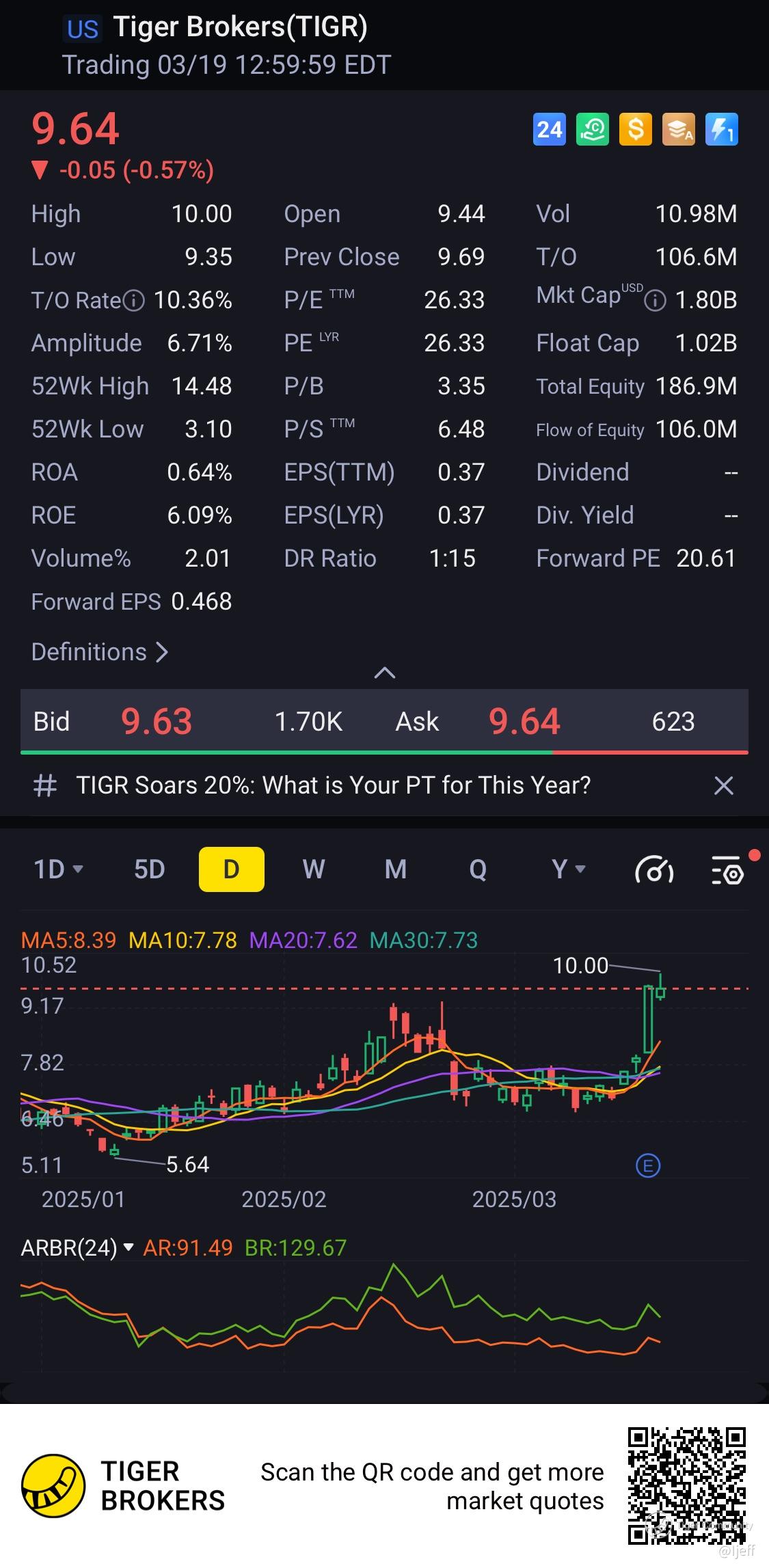Viewport: 769px width, 1568px height.
Task: Open the 1D timeframe dropdown
Action: tap(58, 869)
